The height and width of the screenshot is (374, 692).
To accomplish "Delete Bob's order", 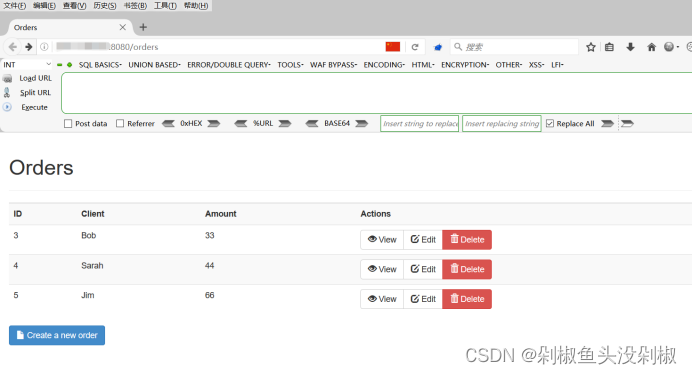I will pos(467,240).
